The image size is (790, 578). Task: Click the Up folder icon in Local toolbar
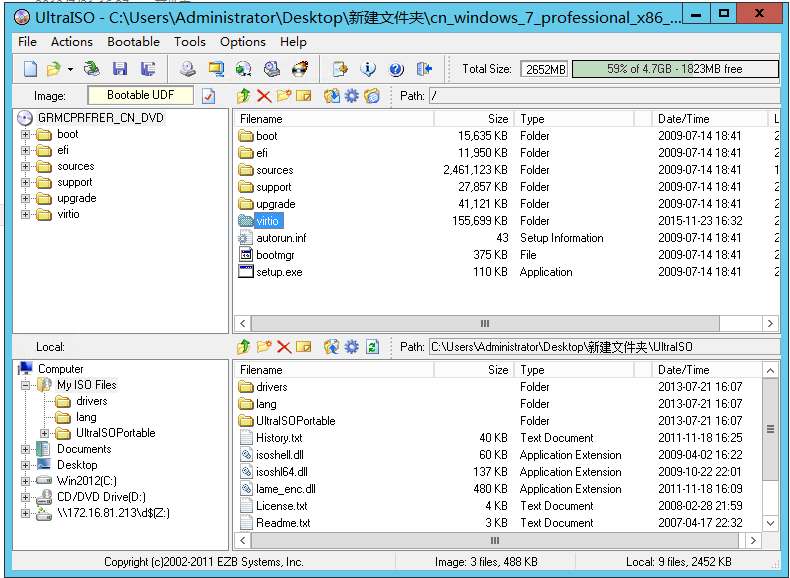(244, 347)
